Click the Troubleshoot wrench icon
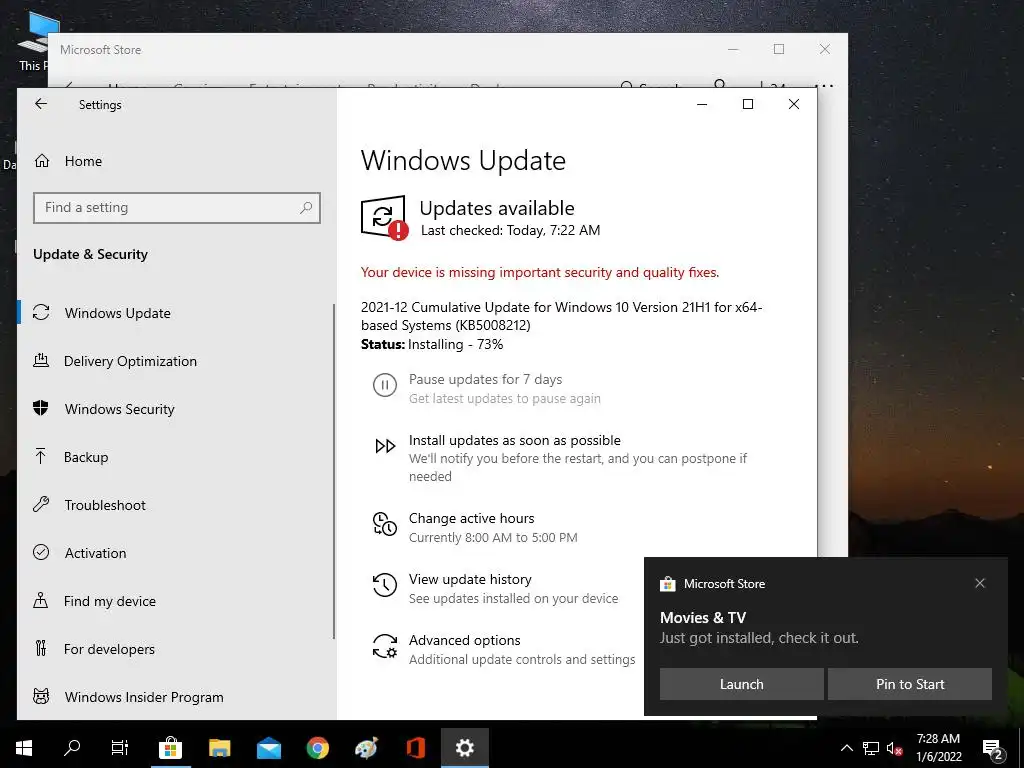The width and height of the screenshot is (1024, 768). point(41,504)
